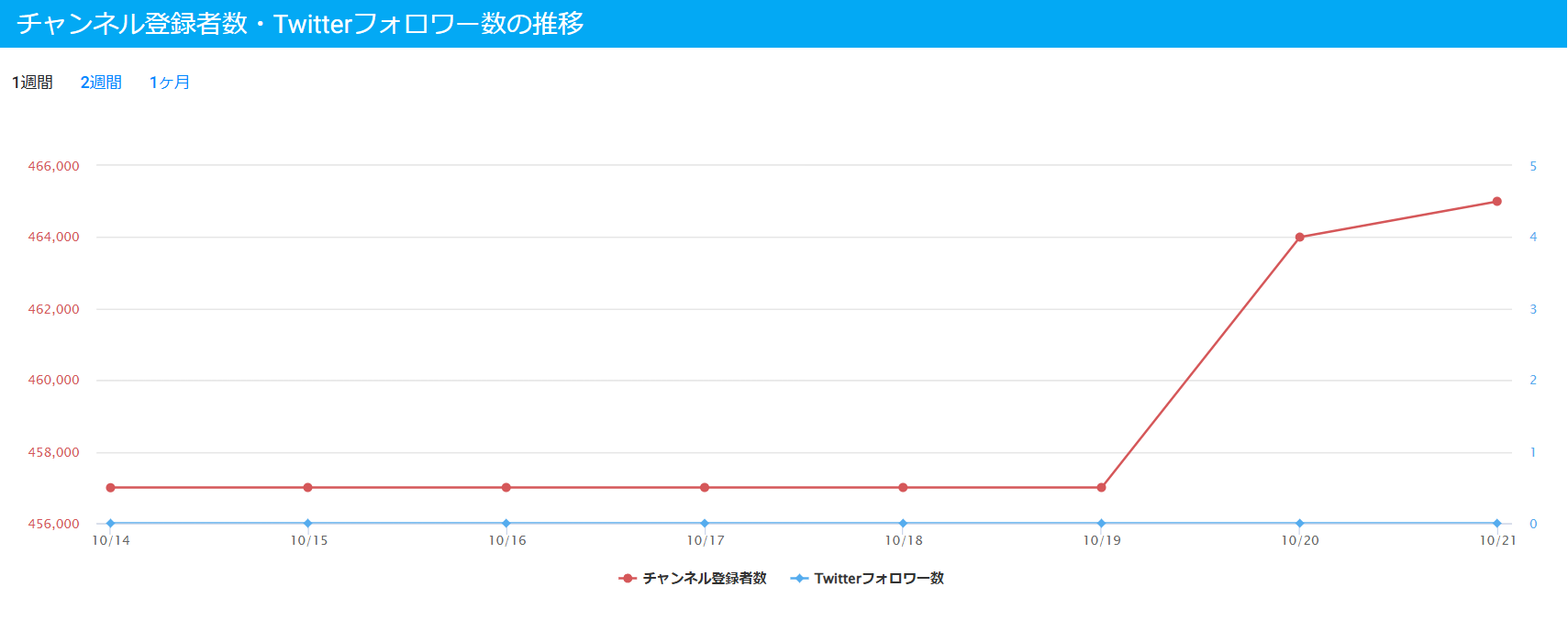This screenshot has height=620, width=1568.
Task: Pick blue Twitter marker at 10/17
Action: click(705, 524)
